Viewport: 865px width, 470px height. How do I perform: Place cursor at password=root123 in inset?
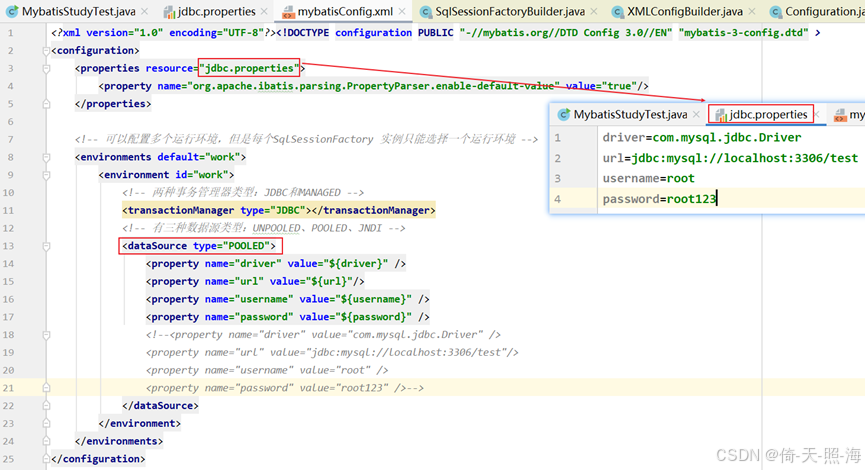click(x=659, y=199)
